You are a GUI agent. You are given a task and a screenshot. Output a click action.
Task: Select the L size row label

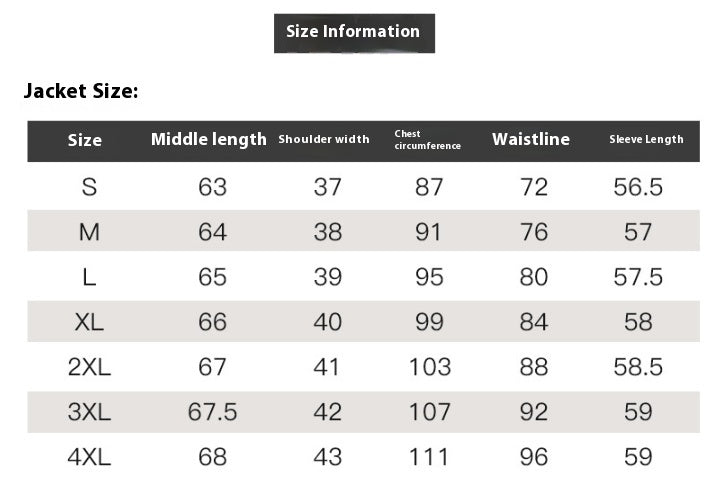pos(89,277)
